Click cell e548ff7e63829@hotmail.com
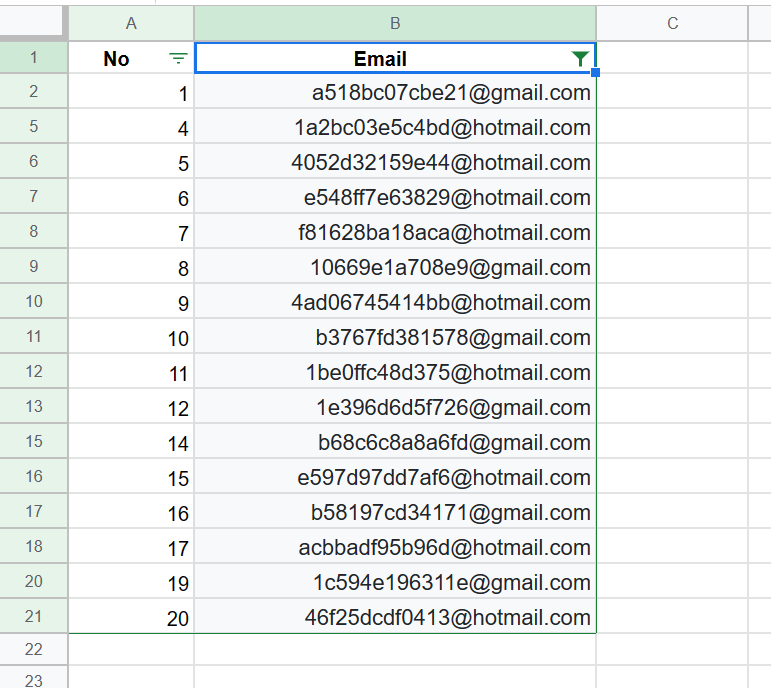The image size is (771, 688). point(395,196)
